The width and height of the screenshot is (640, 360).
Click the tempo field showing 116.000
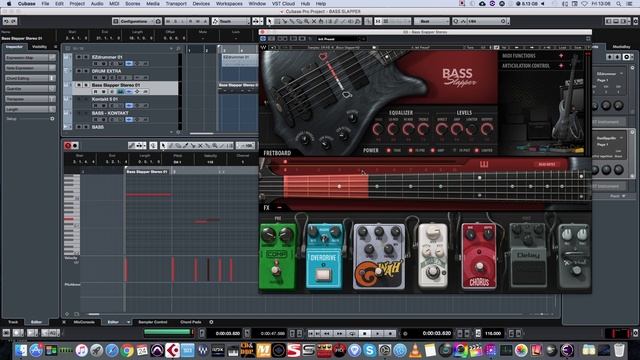(493, 333)
